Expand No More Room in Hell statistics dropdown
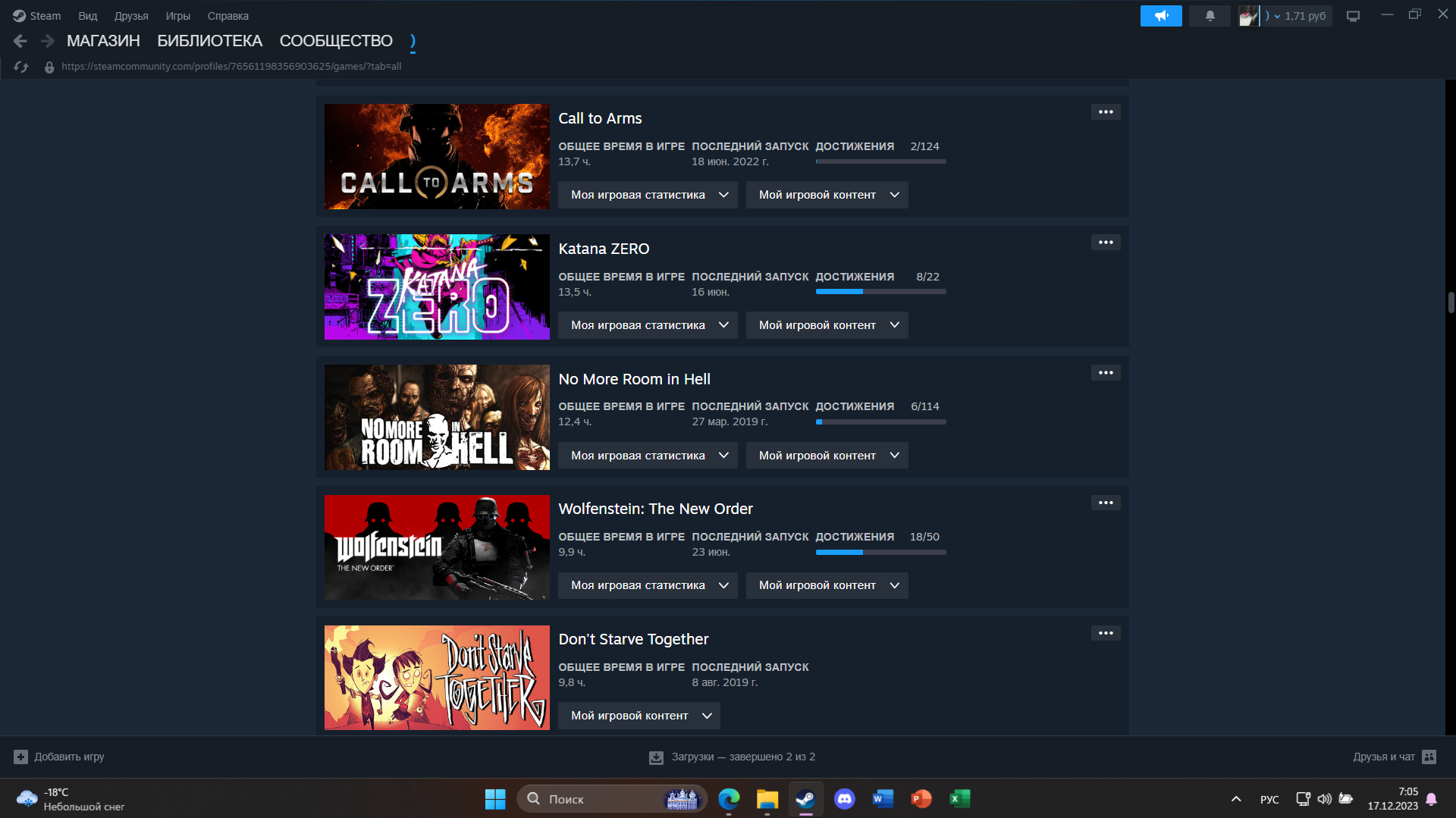 coord(648,456)
